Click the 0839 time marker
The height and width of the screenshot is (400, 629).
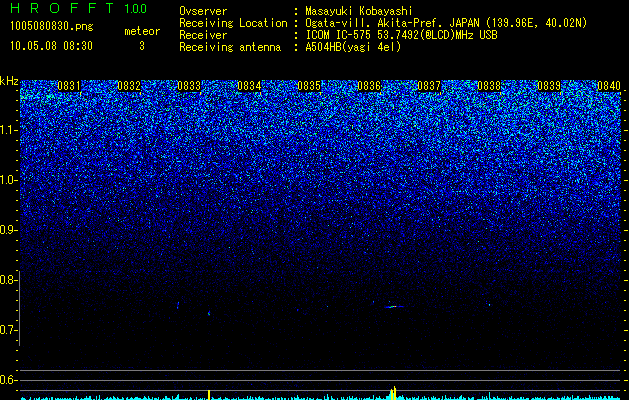coord(549,86)
